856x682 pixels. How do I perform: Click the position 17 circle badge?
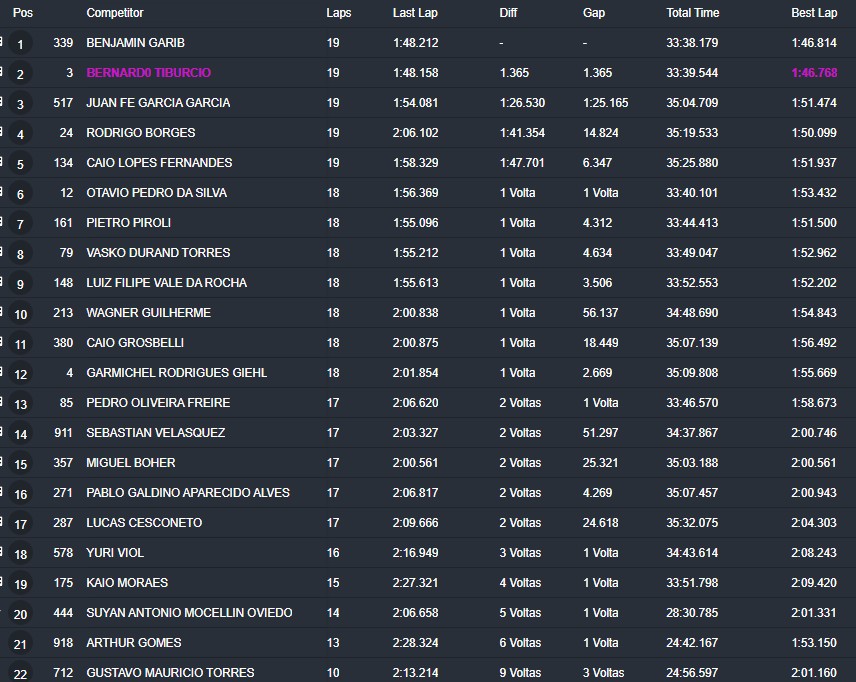tap(20, 524)
